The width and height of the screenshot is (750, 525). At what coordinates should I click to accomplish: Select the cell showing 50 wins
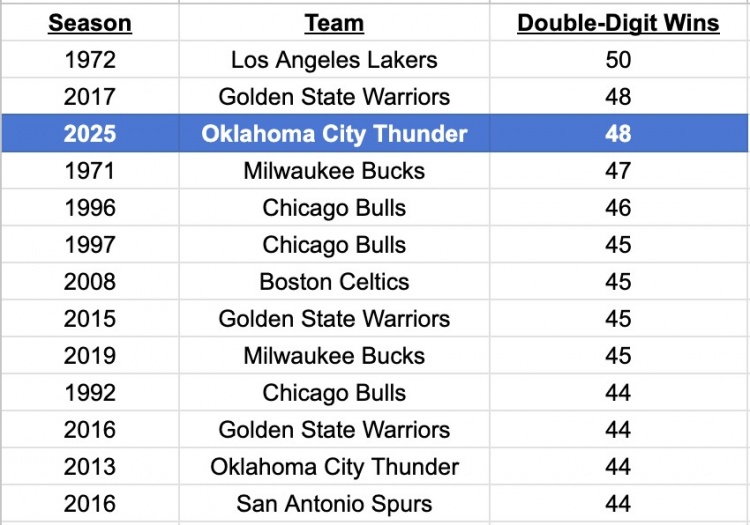tap(618, 60)
